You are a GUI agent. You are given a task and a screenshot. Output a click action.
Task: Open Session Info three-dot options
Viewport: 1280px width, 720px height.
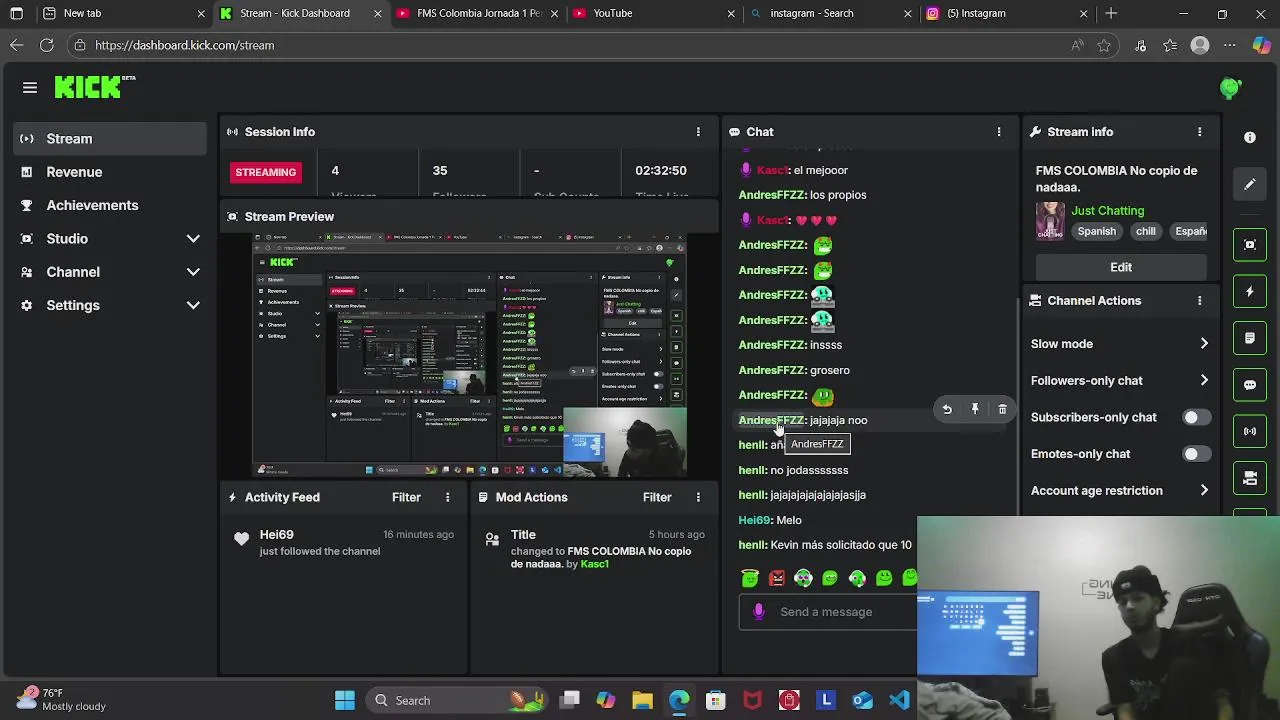click(x=698, y=132)
